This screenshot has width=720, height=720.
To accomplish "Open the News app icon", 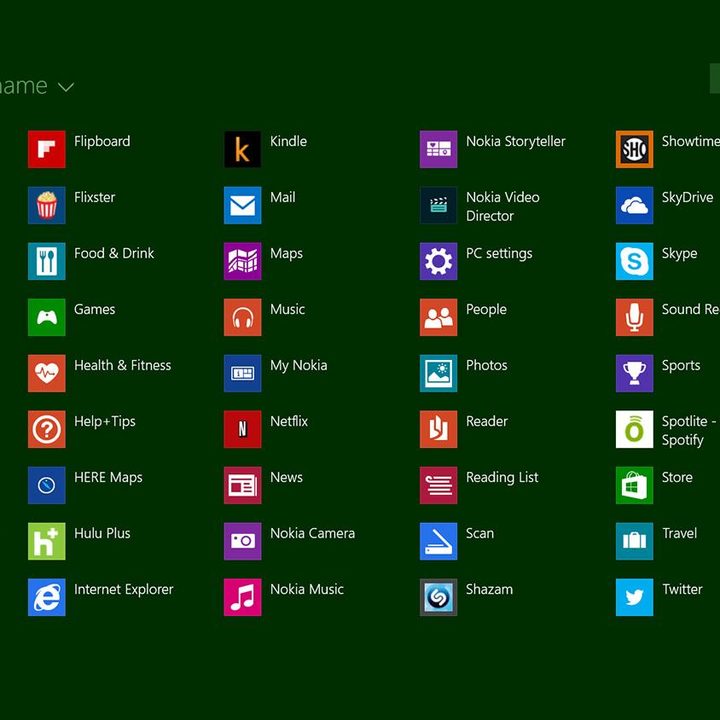I will (242, 485).
